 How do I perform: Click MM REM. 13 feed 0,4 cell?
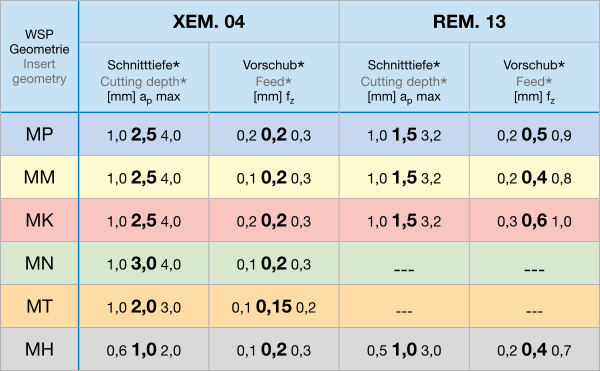point(534,177)
